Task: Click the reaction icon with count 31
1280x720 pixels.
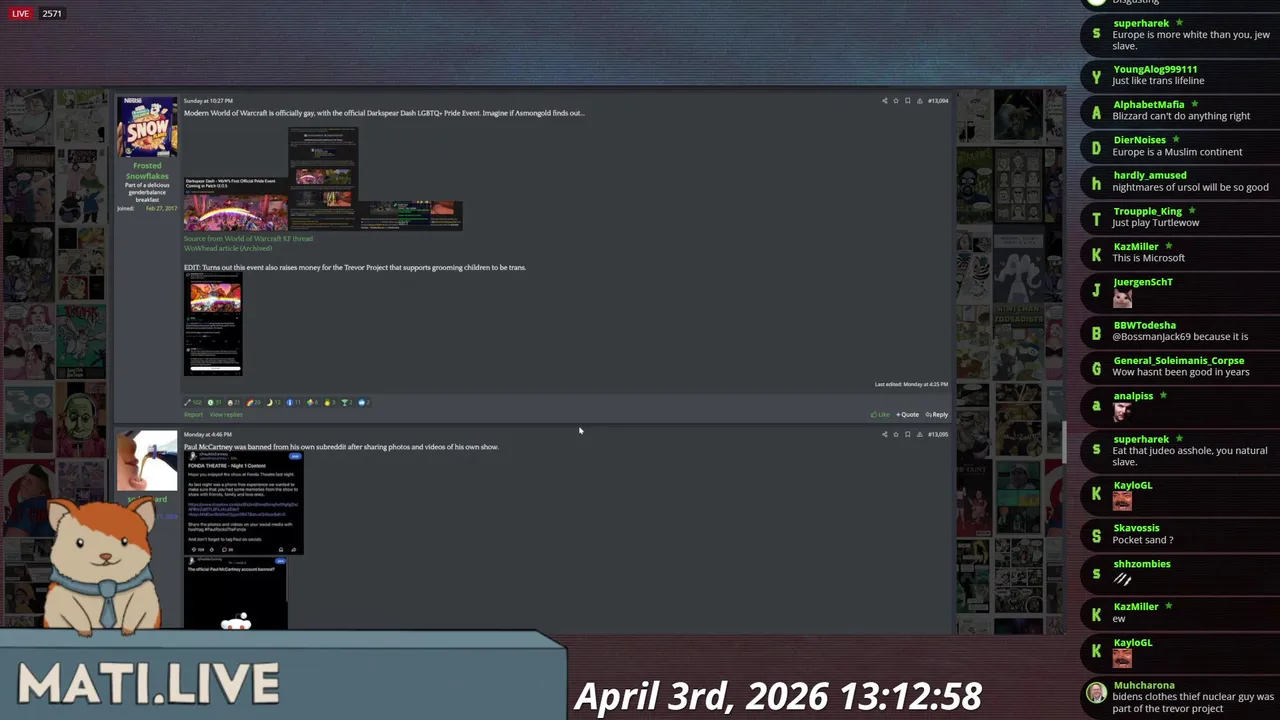Action: (x=210, y=402)
